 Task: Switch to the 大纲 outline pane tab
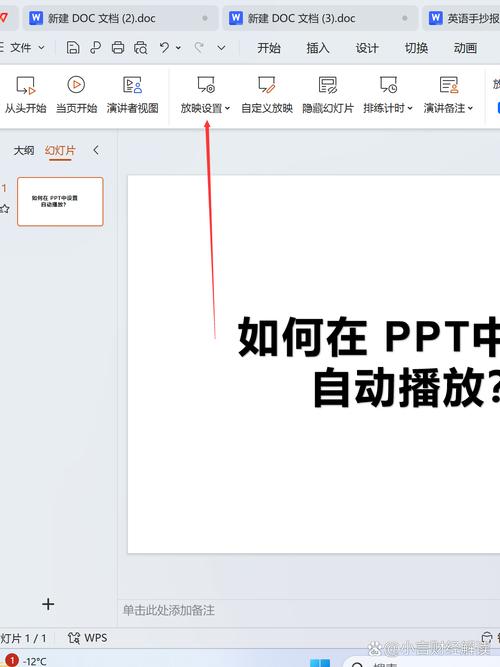(x=24, y=151)
